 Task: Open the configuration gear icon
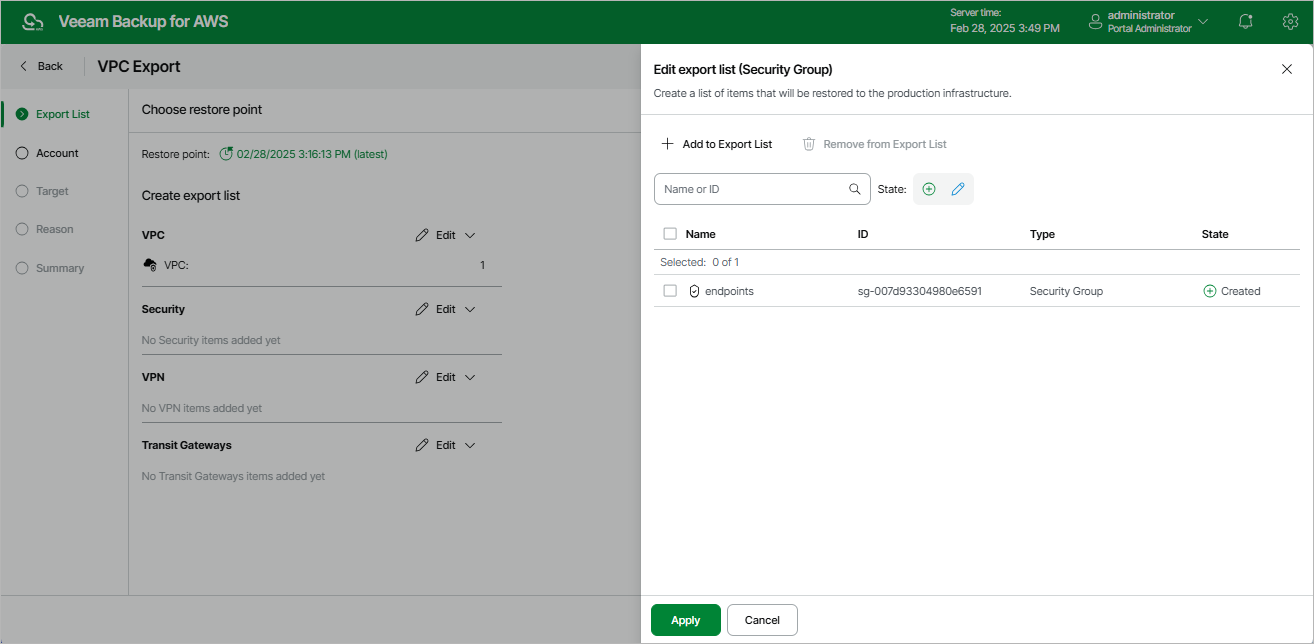pos(1290,21)
